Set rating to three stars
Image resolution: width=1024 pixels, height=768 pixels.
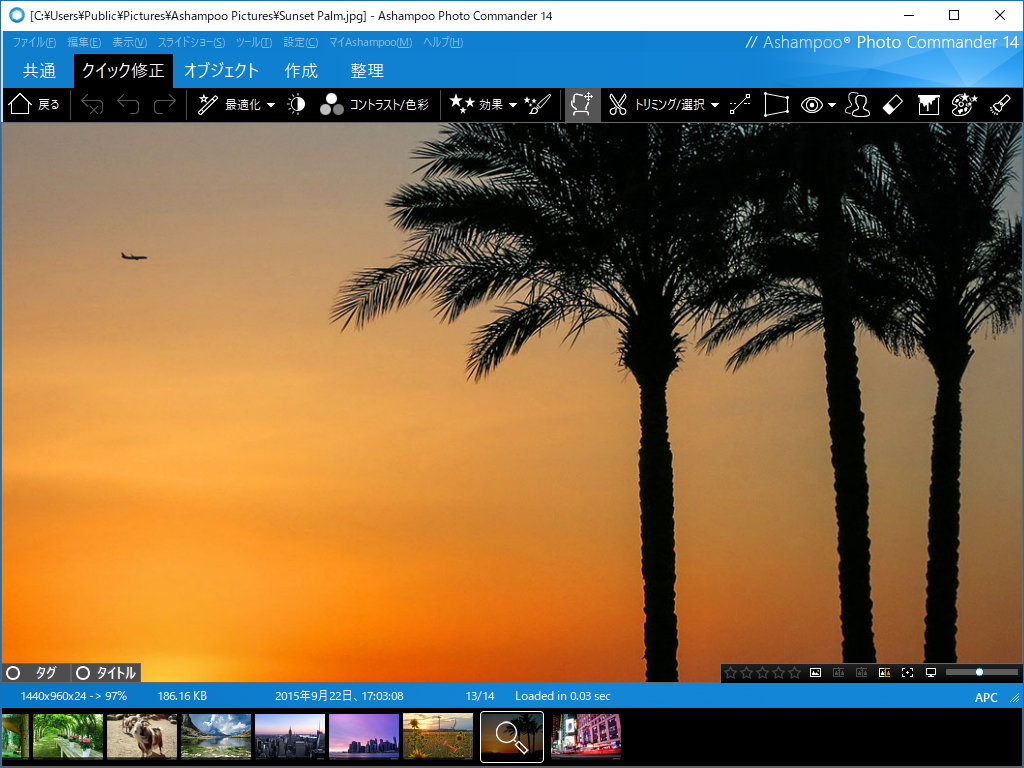click(762, 673)
